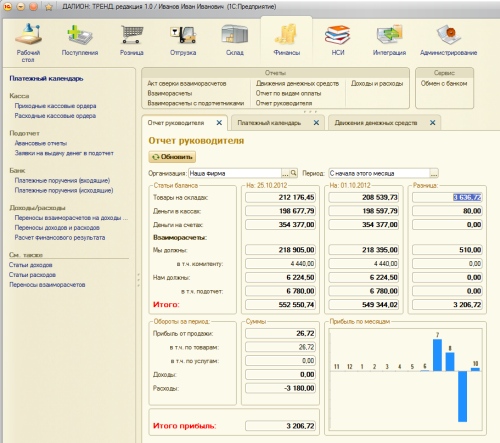The width and height of the screenshot is (500, 443).
Task: Open the ellipsis selector for the Период field
Action: pos(434,173)
